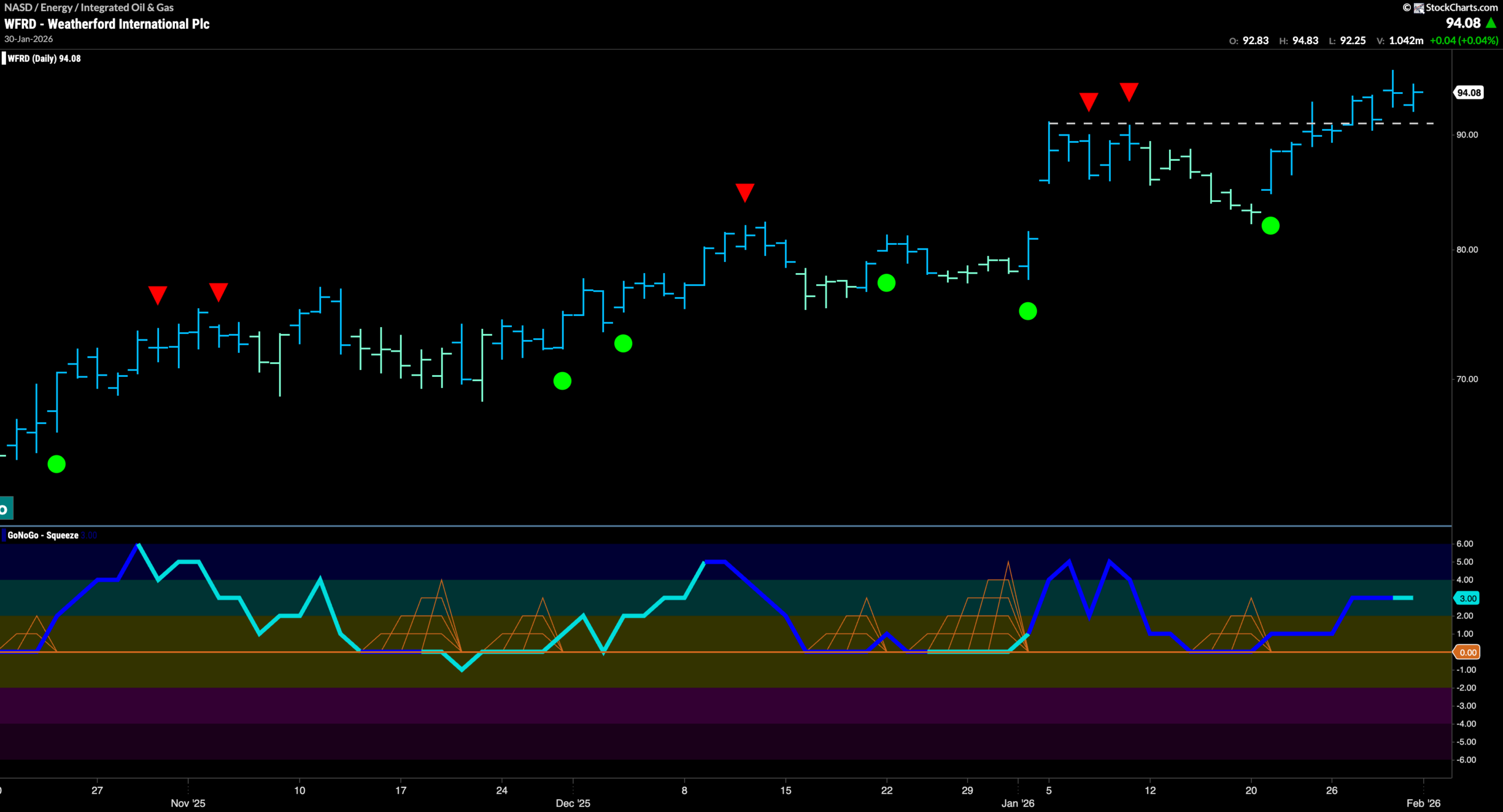
Task: Click the +0.04 (+0.04%) change text
Action: [x=1464, y=41]
